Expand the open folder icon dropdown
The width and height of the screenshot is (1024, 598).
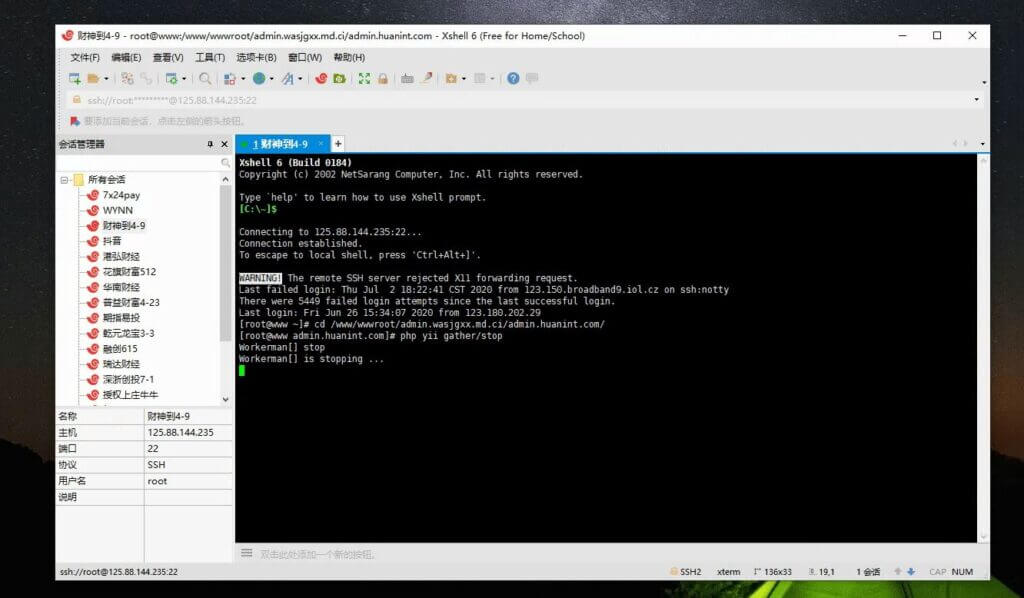click(105, 79)
